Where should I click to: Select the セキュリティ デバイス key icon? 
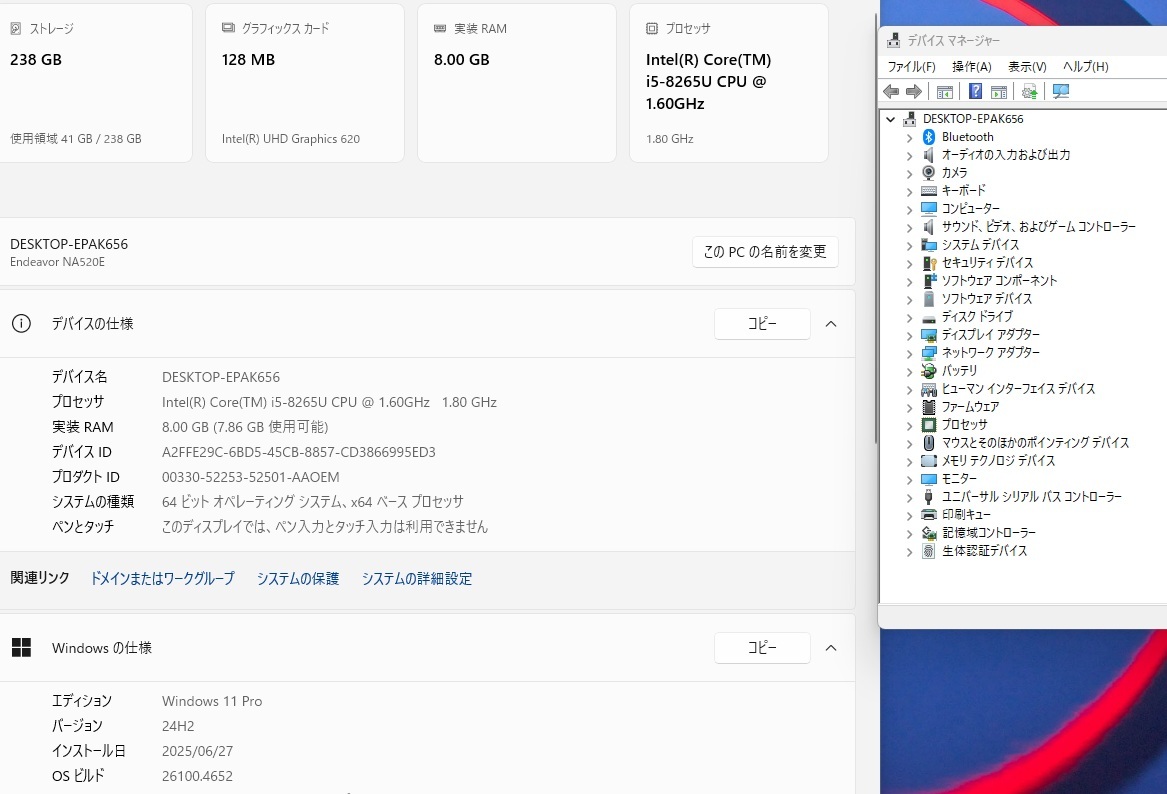(929, 263)
